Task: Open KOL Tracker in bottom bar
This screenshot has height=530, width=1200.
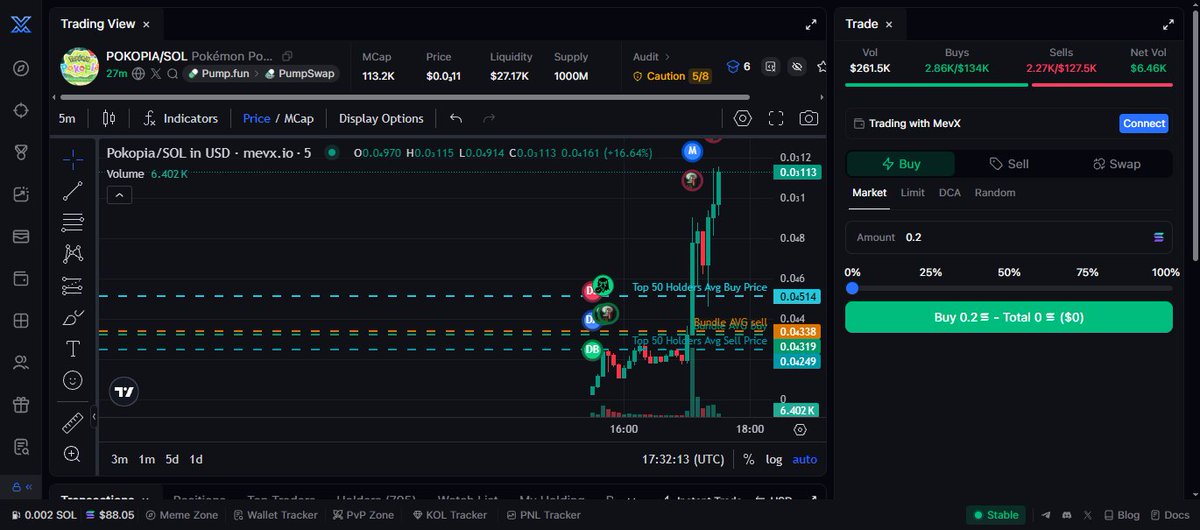Action: (450, 515)
